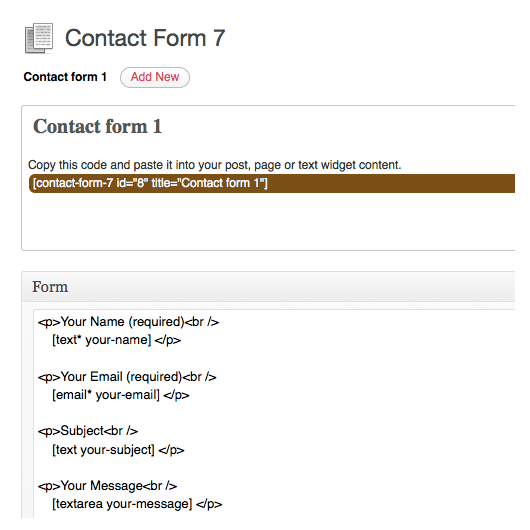The height and width of the screenshot is (530, 530).
Task: Click the Copy this code instruction text
Action: point(215,165)
